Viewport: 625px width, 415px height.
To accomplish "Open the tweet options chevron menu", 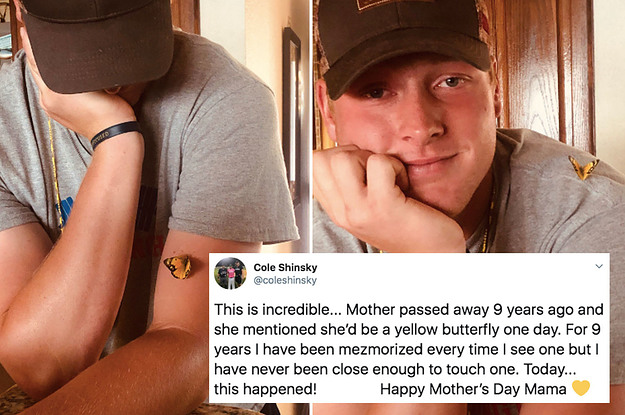I will pyautogui.click(x=599, y=266).
